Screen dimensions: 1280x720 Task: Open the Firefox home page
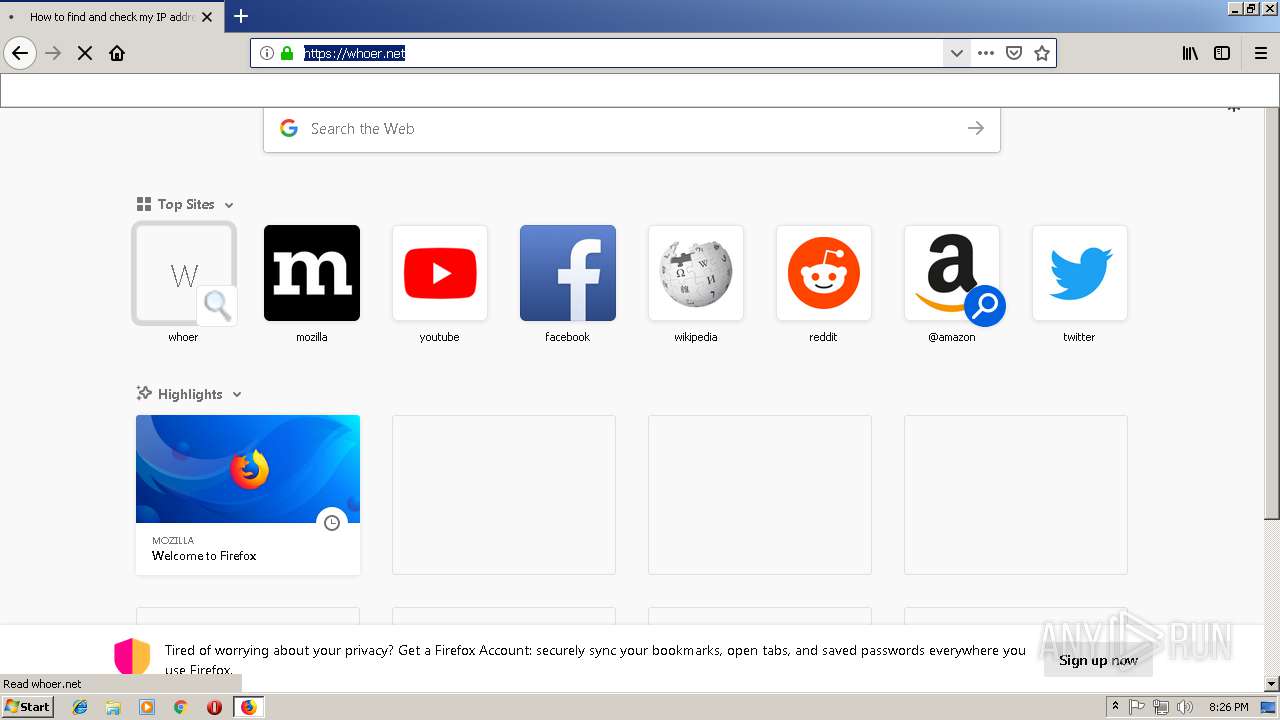[x=117, y=53]
